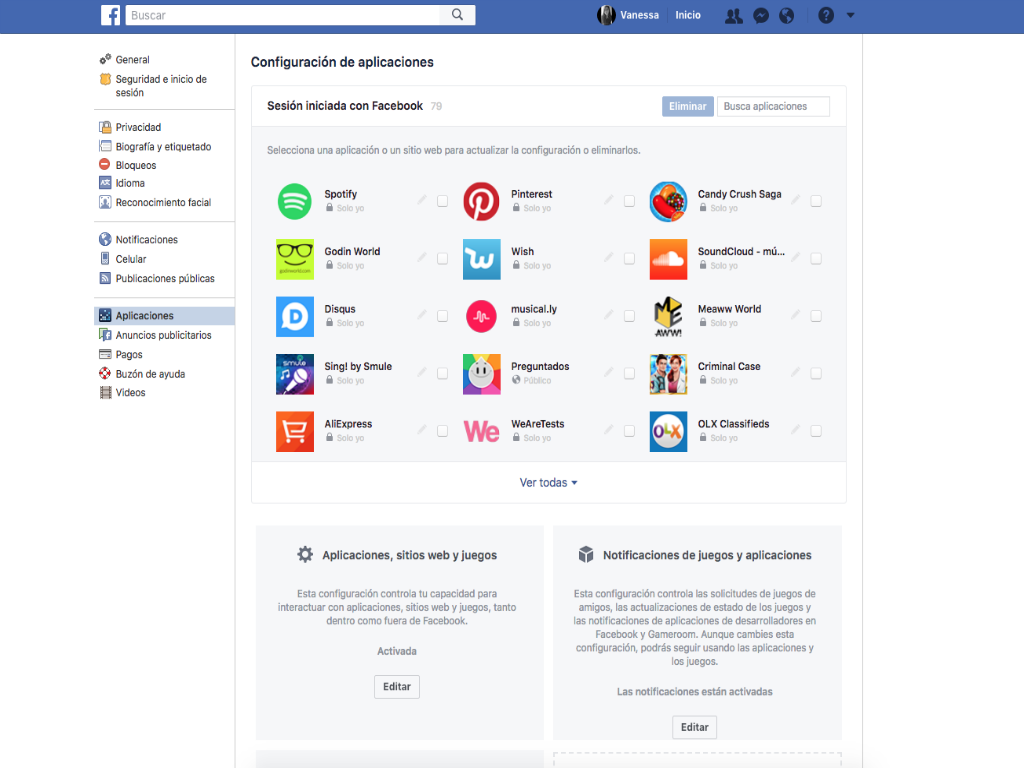Click the search magnifier icon
The height and width of the screenshot is (768, 1024).
457,15
